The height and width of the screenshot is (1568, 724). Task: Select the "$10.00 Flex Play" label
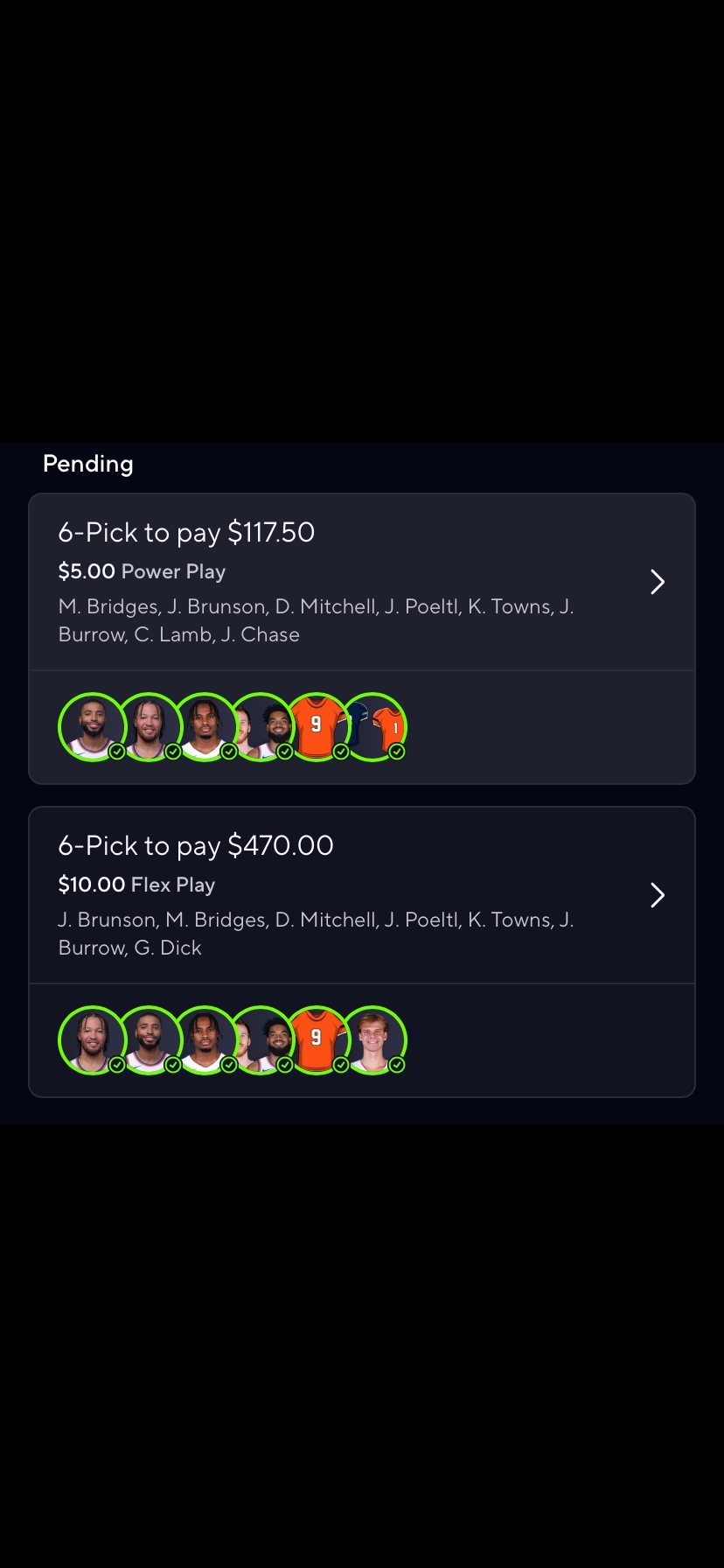click(136, 885)
